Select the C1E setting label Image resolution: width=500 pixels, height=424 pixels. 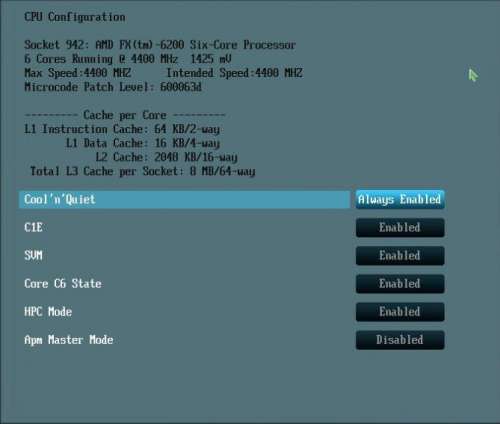click(x=33, y=227)
